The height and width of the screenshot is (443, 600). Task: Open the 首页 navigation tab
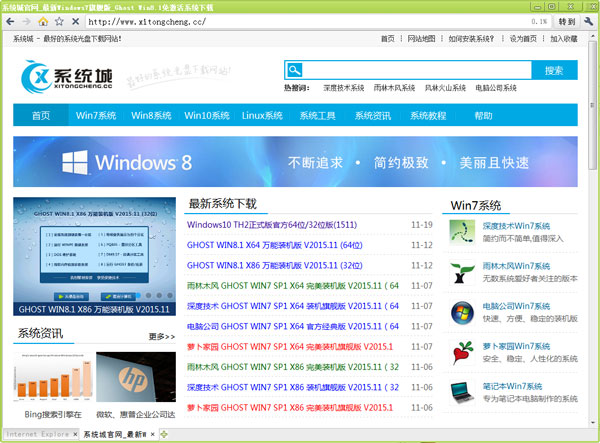point(41,115)
